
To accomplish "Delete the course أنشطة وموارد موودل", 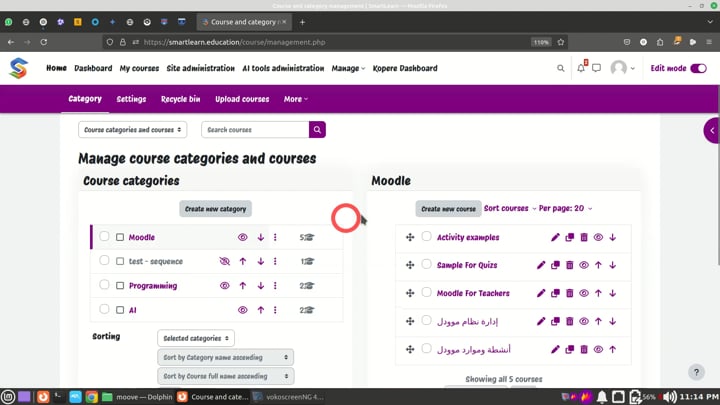I will (584, 349).
